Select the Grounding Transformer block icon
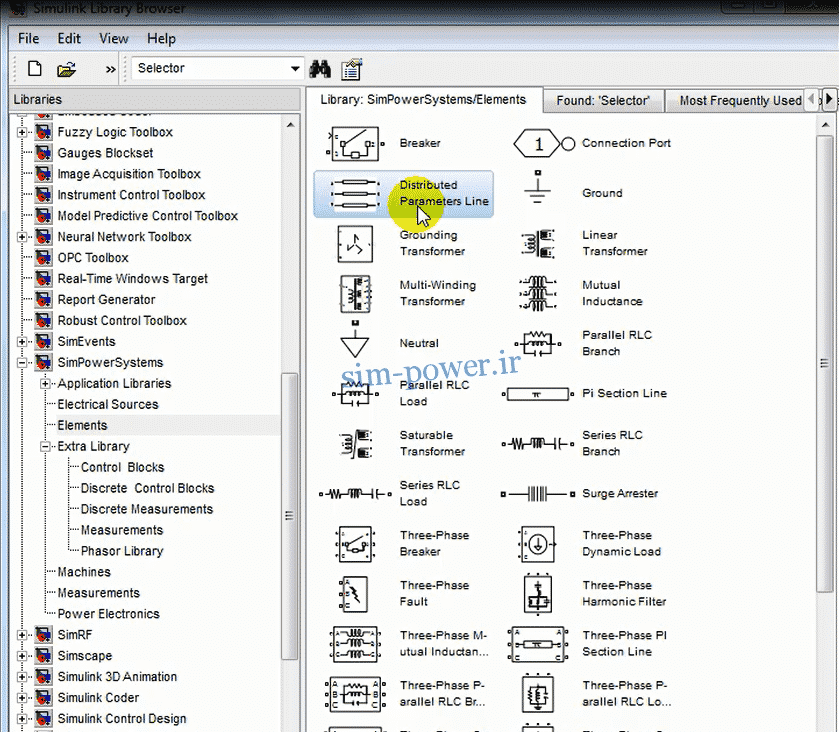The image size is (839, 732). point(355,243)
